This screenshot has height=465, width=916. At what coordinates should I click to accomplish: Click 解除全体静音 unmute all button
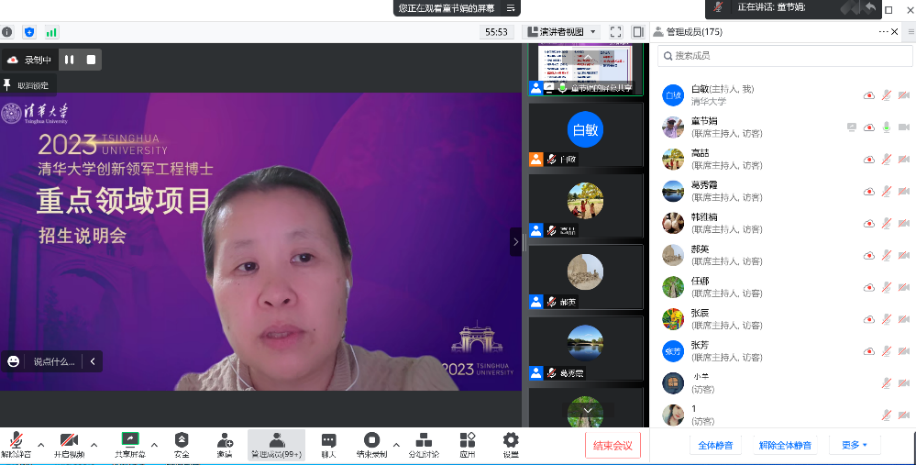[x=785, y=445]
